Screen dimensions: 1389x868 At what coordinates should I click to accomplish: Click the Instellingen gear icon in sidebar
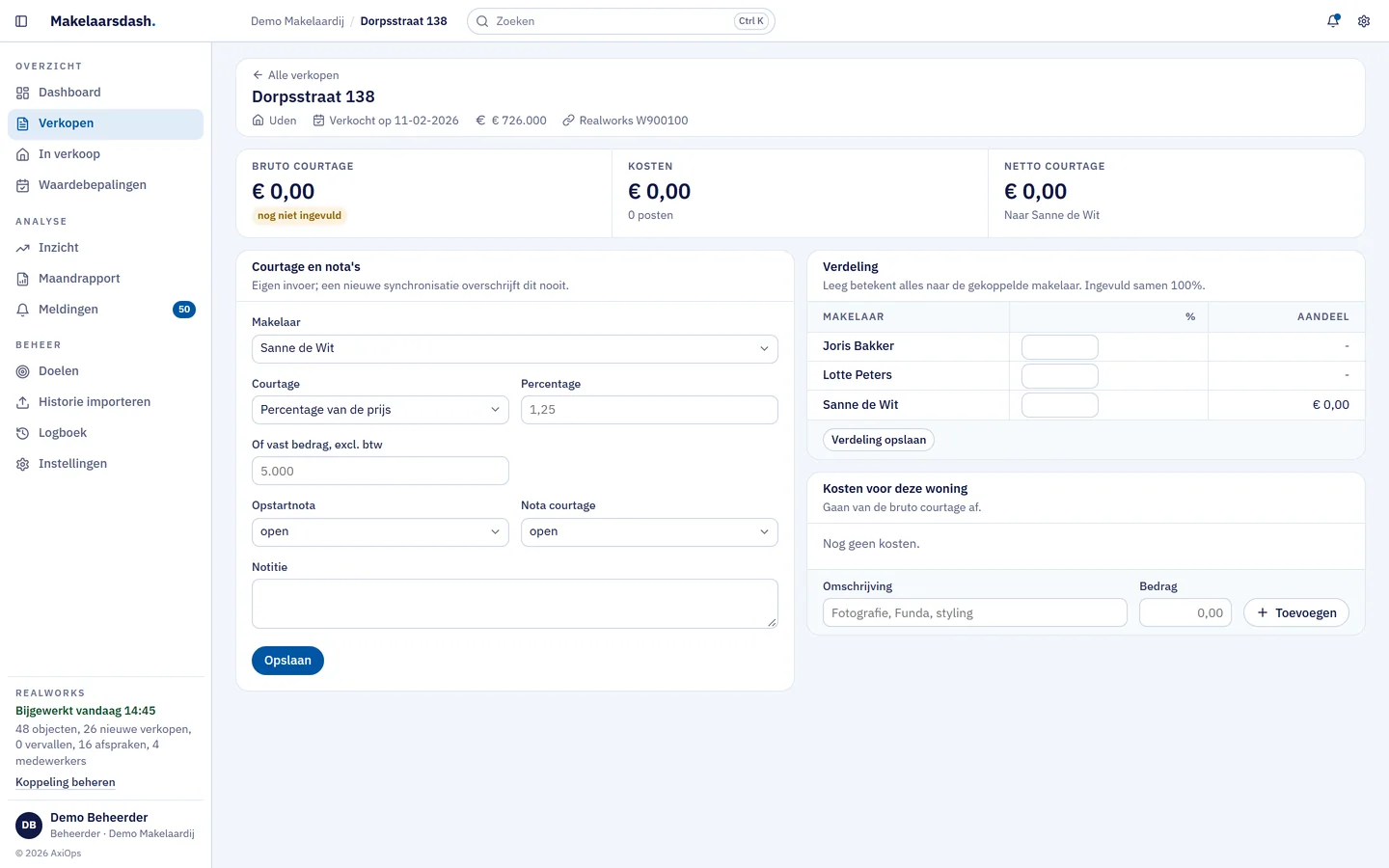tap(23, 464)
